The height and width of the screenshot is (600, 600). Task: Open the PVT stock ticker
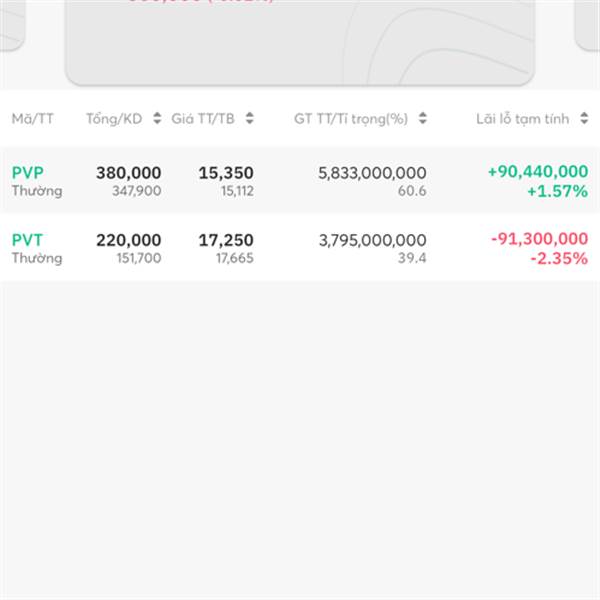(x=28, y=240)
